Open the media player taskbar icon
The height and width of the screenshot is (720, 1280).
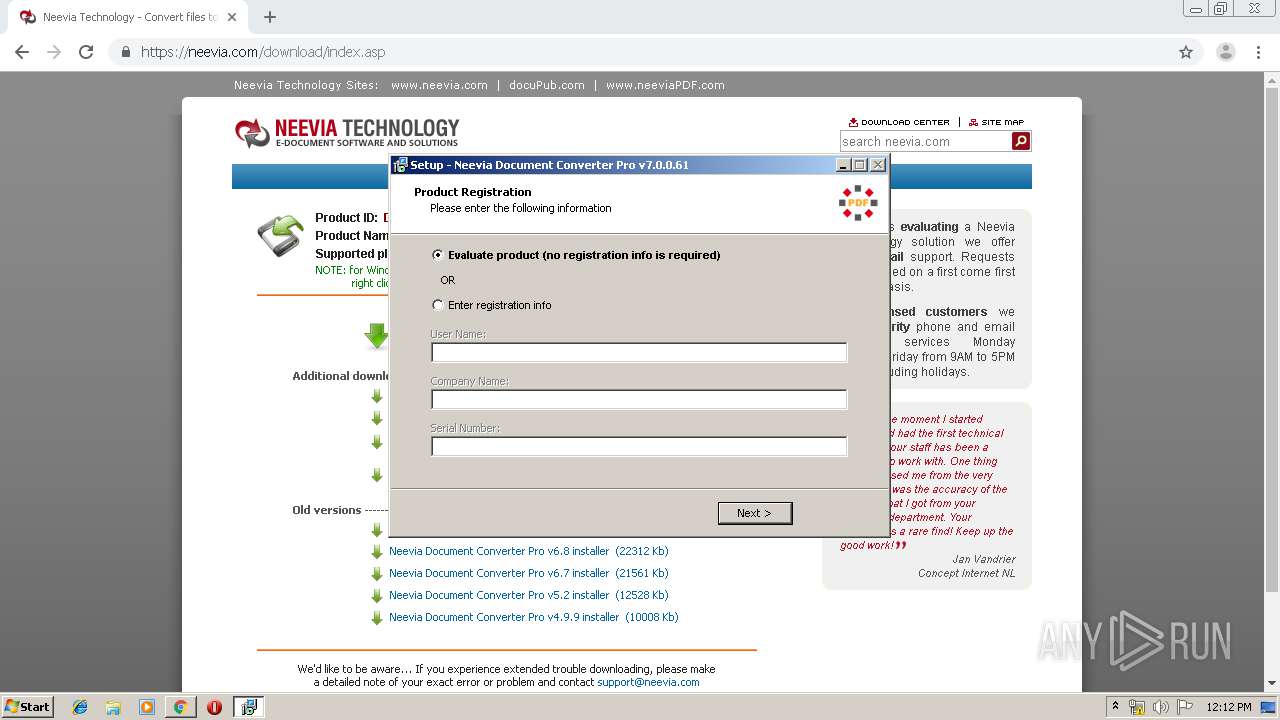(147, 707)
